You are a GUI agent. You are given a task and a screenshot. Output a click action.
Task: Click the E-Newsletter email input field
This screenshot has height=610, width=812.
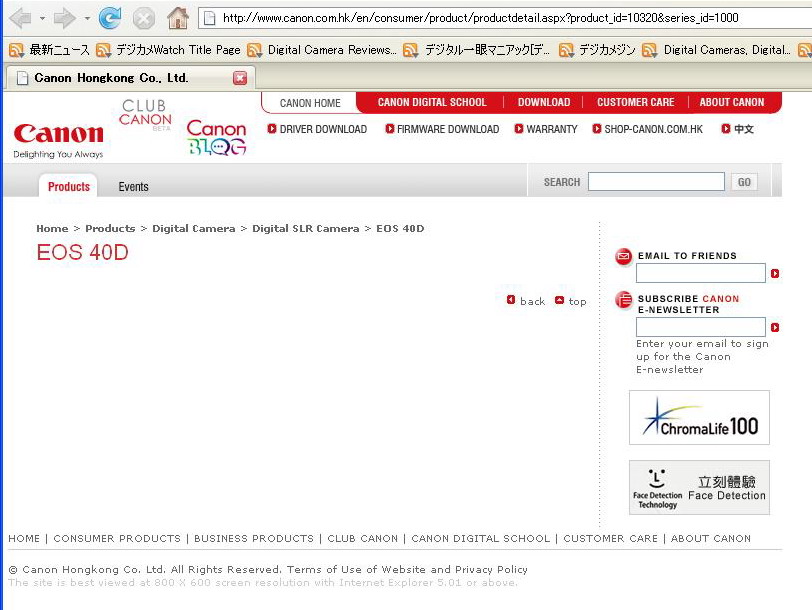pos(701,327)
